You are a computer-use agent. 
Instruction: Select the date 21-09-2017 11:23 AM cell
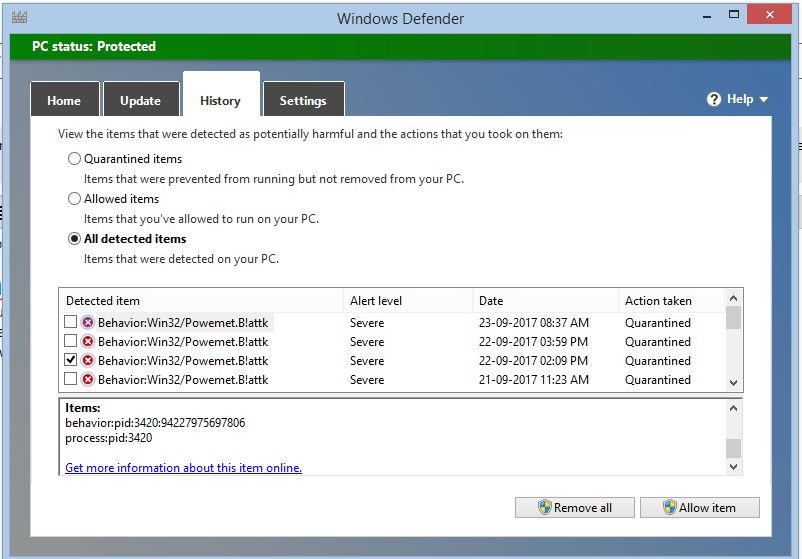click(x=533, y=379)
